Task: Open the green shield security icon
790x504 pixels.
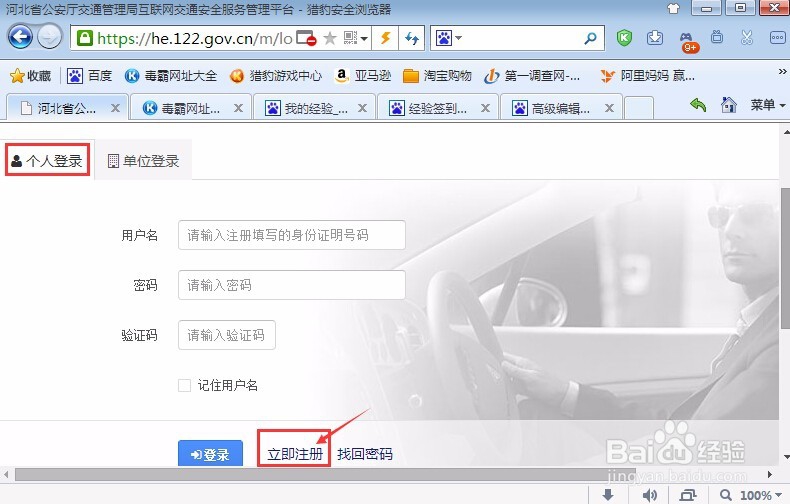Action: [x=624, y=38]
